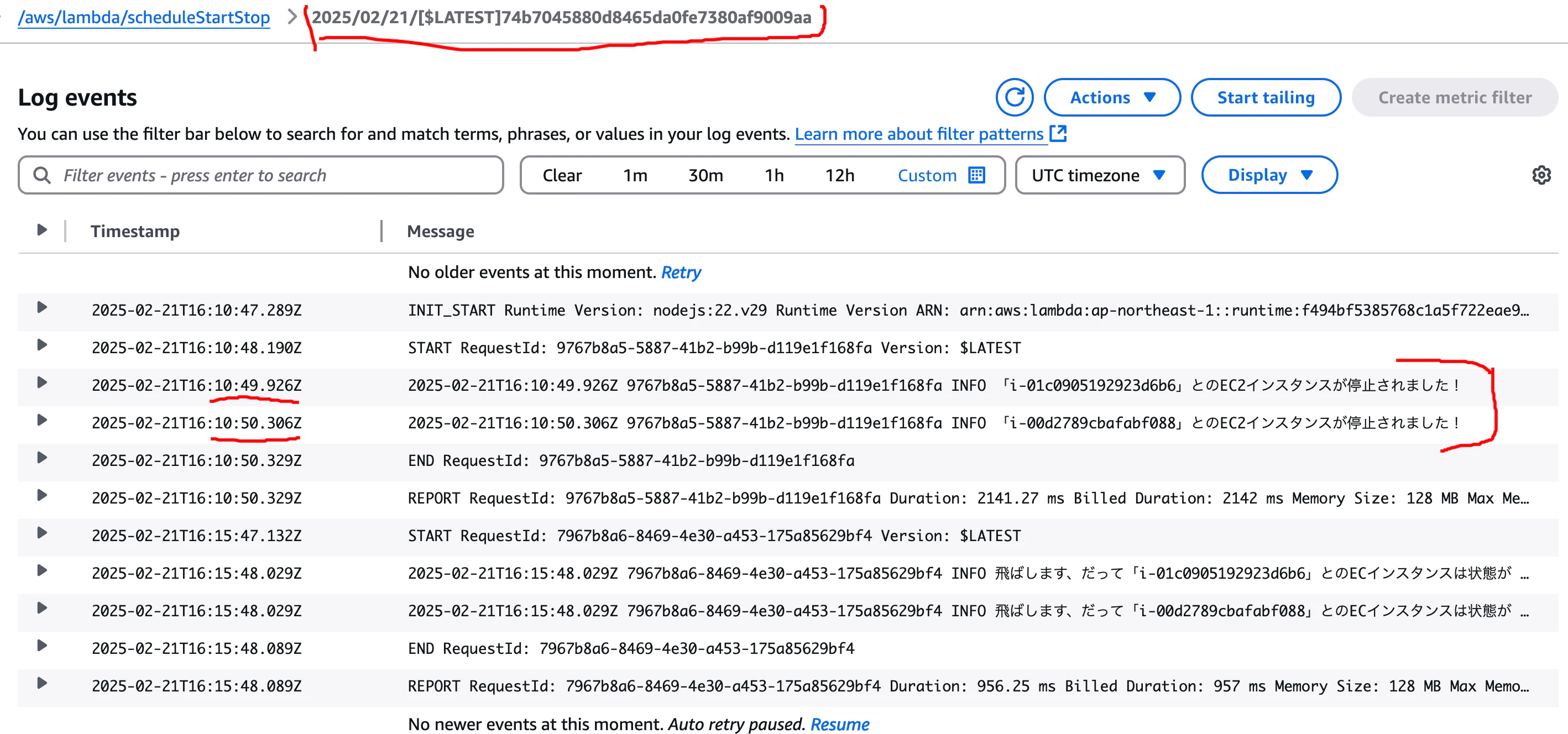
Task: Click the search magnifier icon in filter bar
Action: point(42,175)
